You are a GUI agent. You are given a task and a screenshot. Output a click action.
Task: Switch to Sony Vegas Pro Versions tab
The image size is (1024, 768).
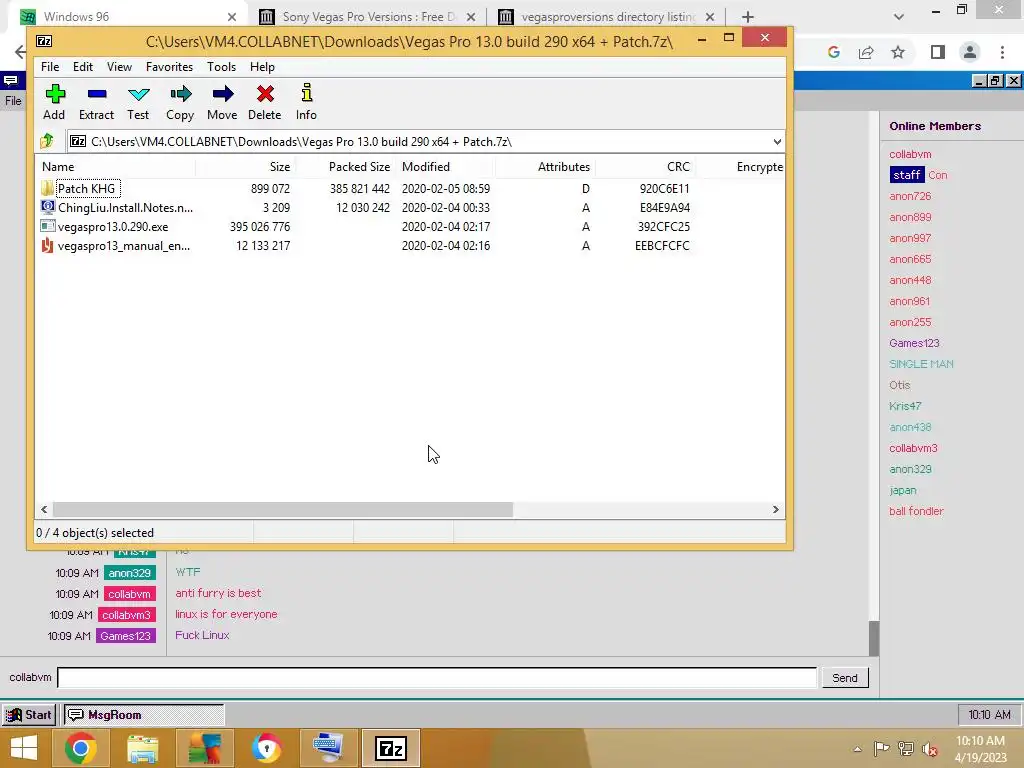click(x=368, y=17)
